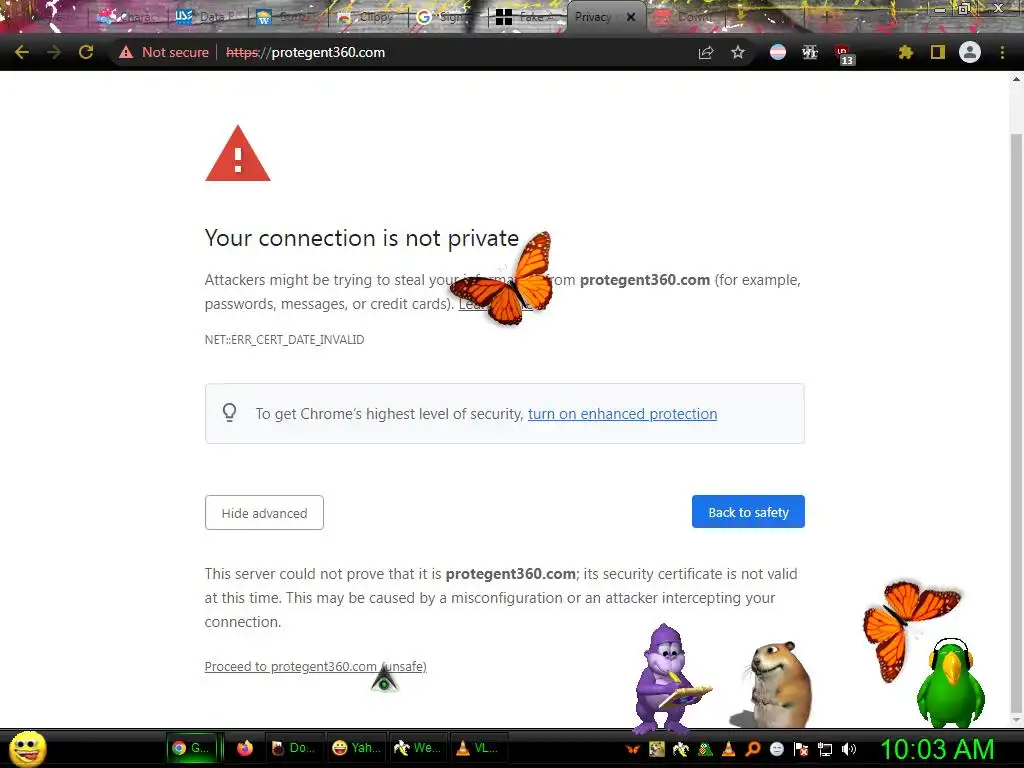Open the uBlock extension showing badge 13

[x=843, y=54]
